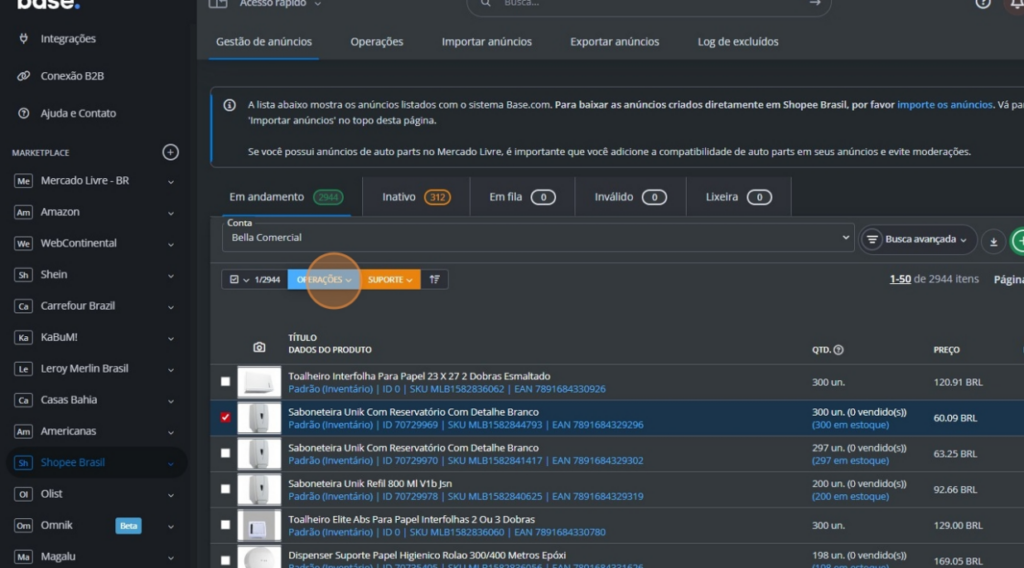The image size is (1024, 568).
Task: Click the Toalheiro Elite Abs product thumbnail
Action: (x=259, y=525)
